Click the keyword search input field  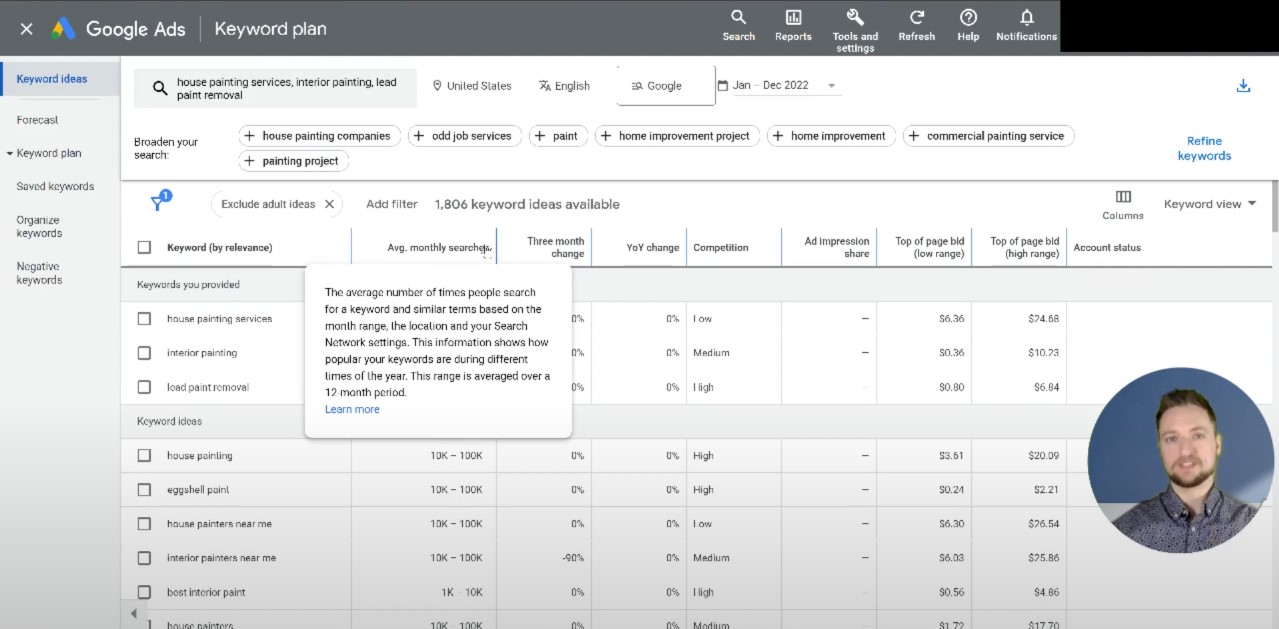click(288, 88)
